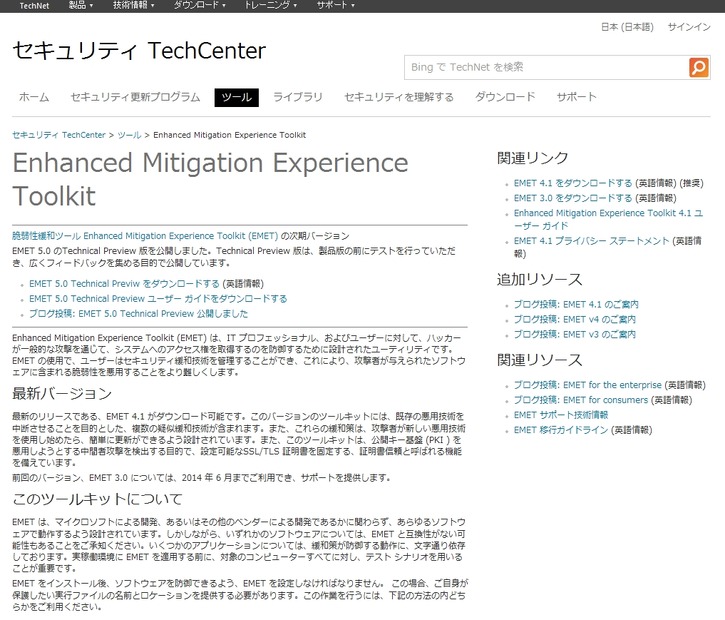725x620 pixels.
Task: Expand the ダウンロード dropdown in top bar
Action: point(199,6)
